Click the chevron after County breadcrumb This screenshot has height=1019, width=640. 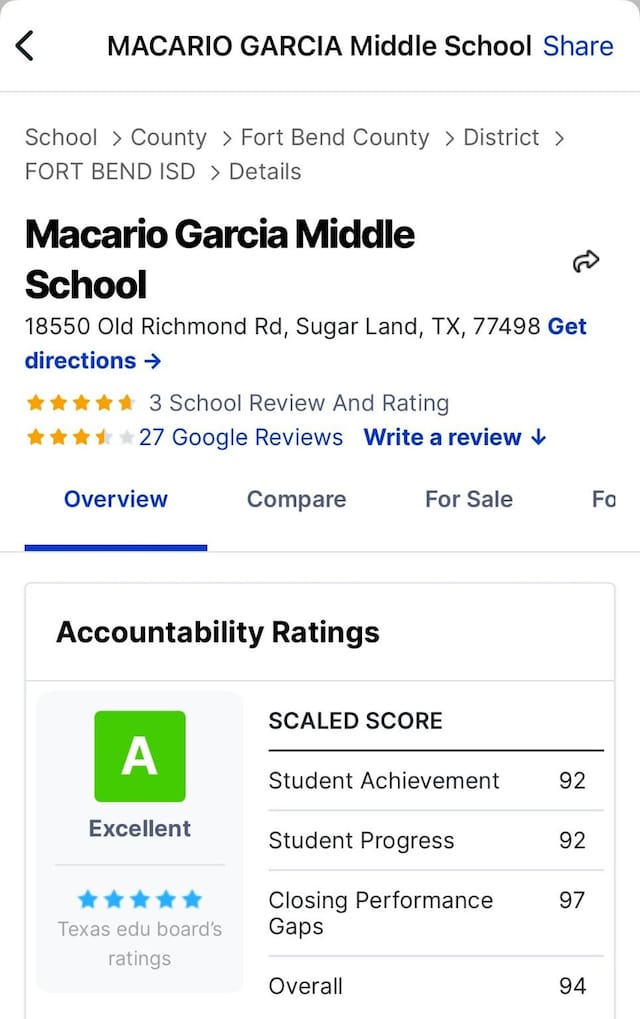click(226, 138)
